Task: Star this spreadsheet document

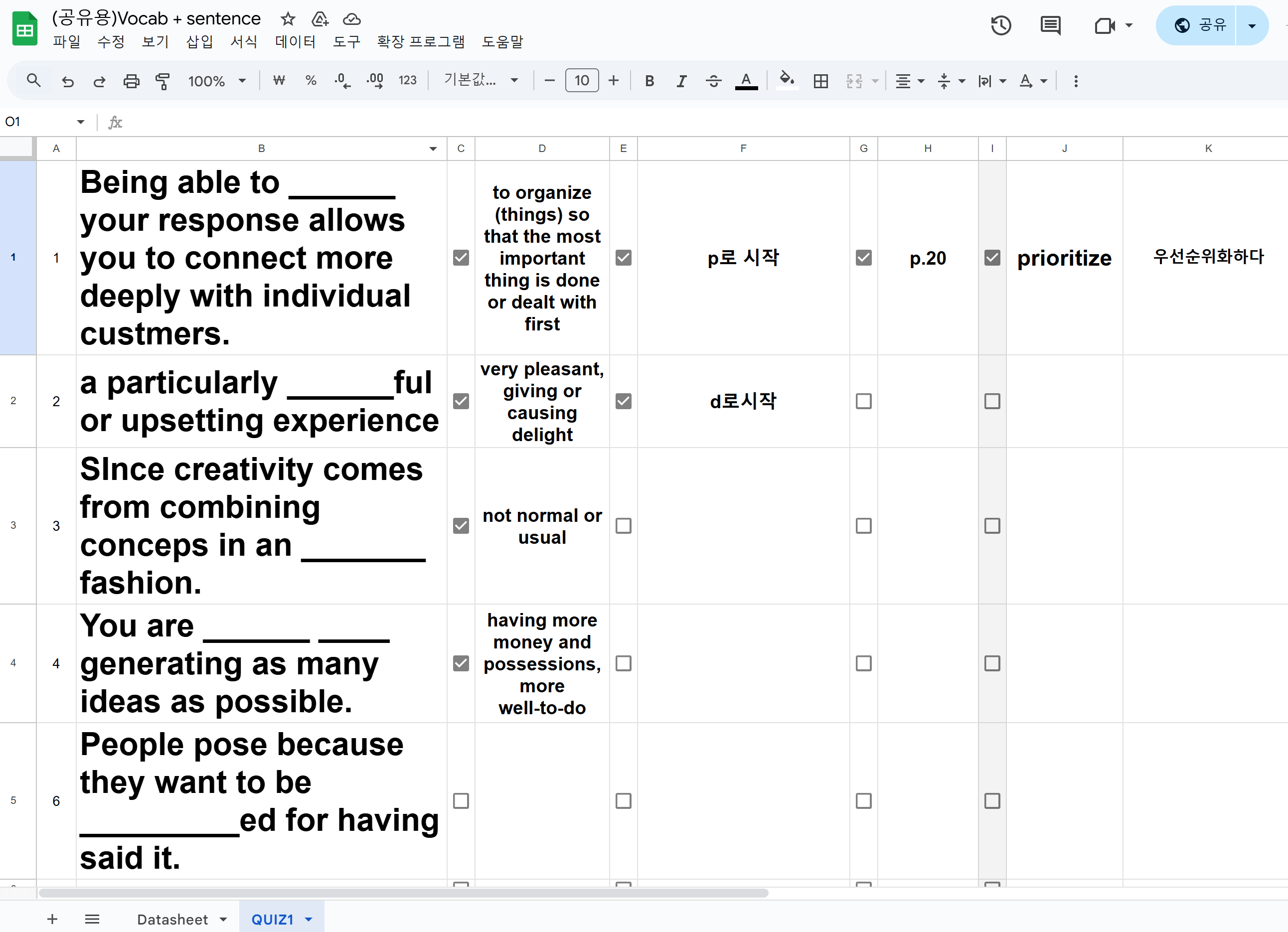Action: tap(288, 19)
